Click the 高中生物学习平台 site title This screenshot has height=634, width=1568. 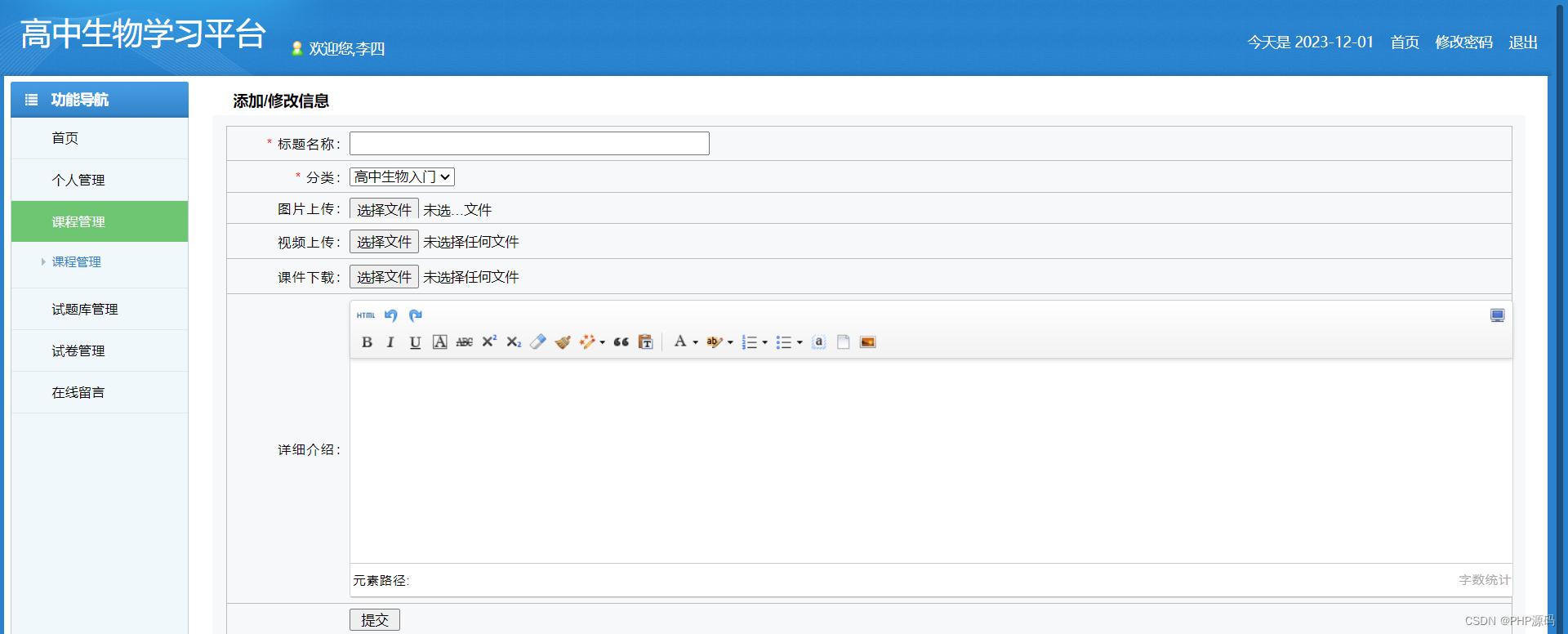point(143,34)
